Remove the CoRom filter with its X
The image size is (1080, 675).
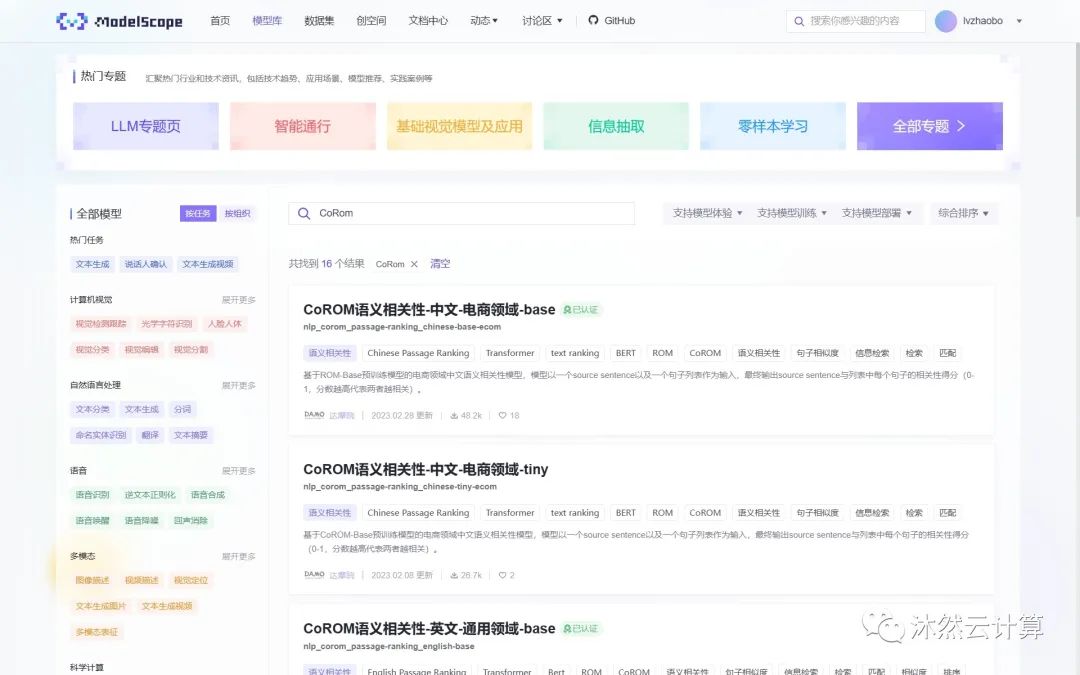(414, 264)
